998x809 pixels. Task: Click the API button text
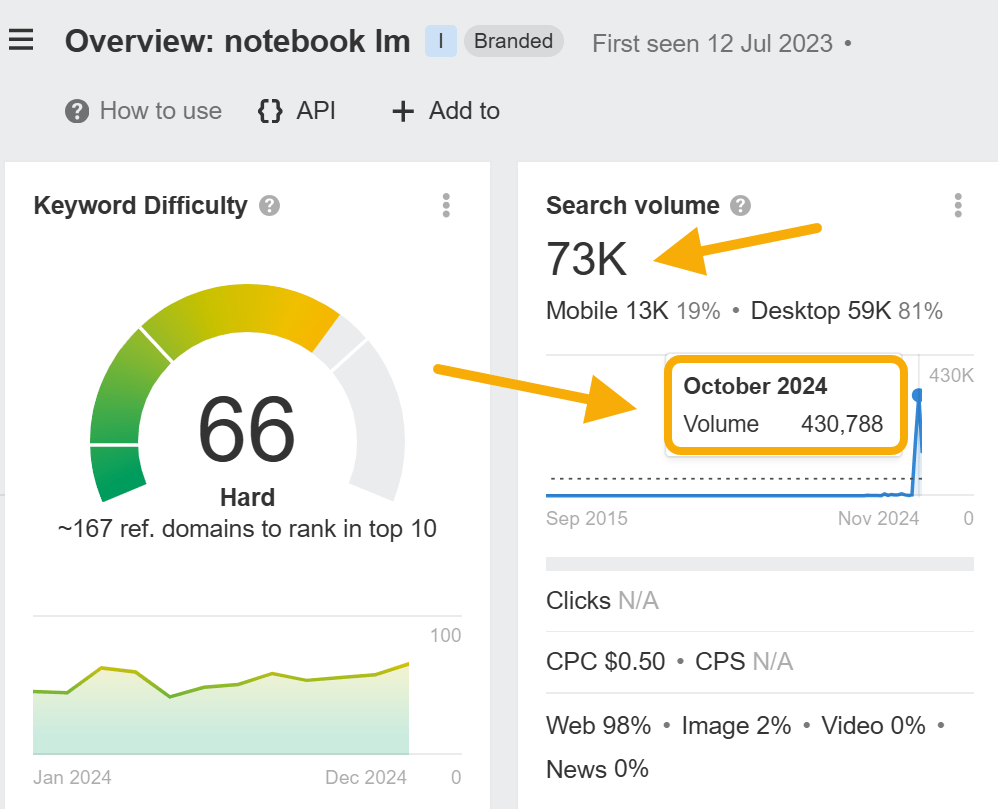pos(316,111)
